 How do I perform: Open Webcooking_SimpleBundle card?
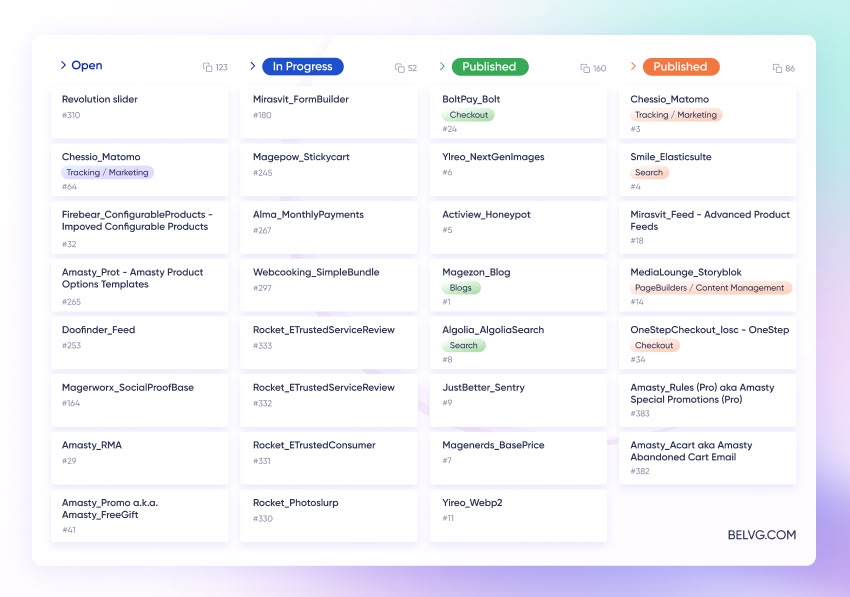(329, 286)
